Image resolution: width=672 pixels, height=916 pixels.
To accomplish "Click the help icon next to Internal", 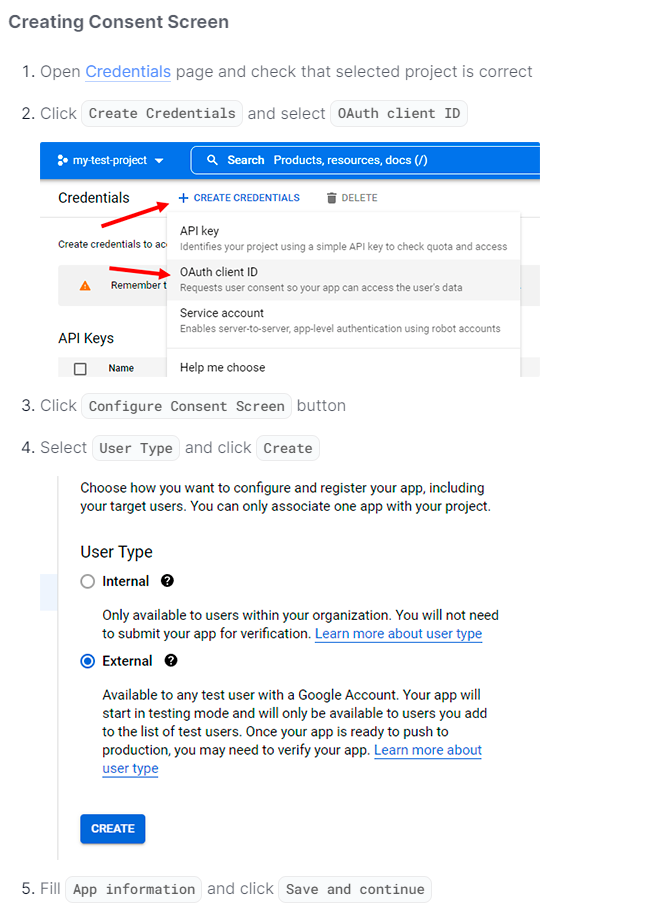I will (x=166, y=580).
